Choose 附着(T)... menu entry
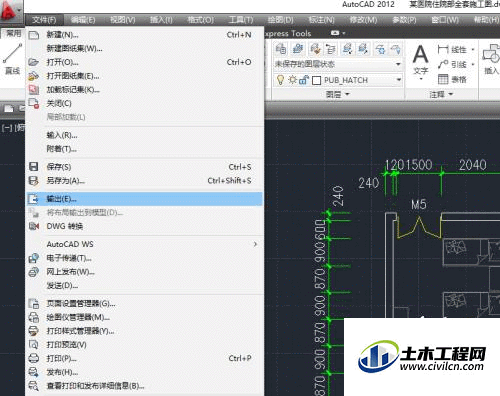The image size is (500, 396). tap(144, 149)
